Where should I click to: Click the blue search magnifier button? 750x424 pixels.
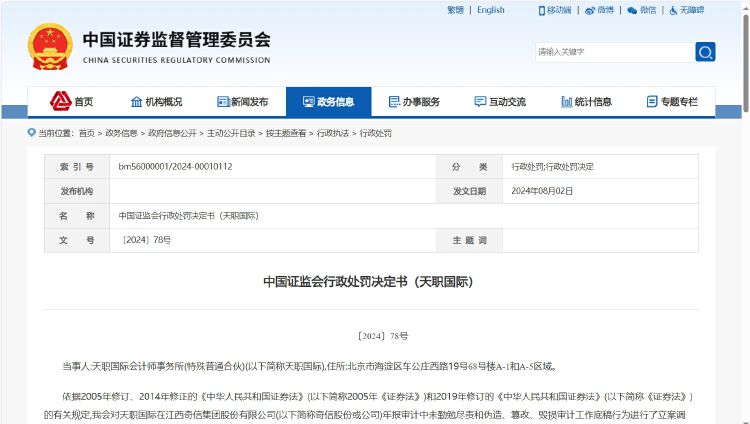705,52
